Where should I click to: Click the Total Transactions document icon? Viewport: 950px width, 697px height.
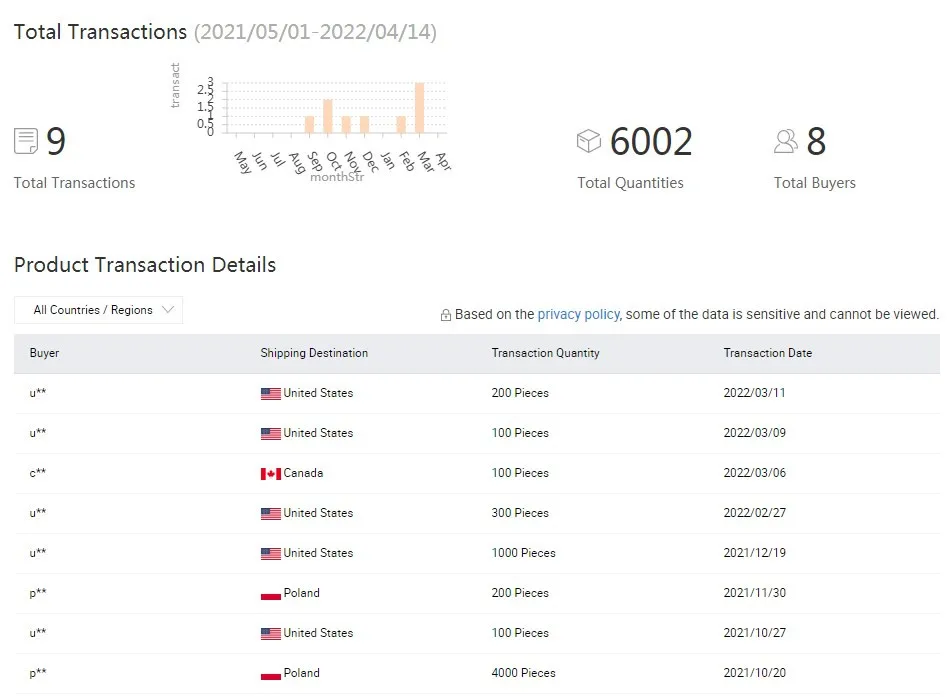26,141
